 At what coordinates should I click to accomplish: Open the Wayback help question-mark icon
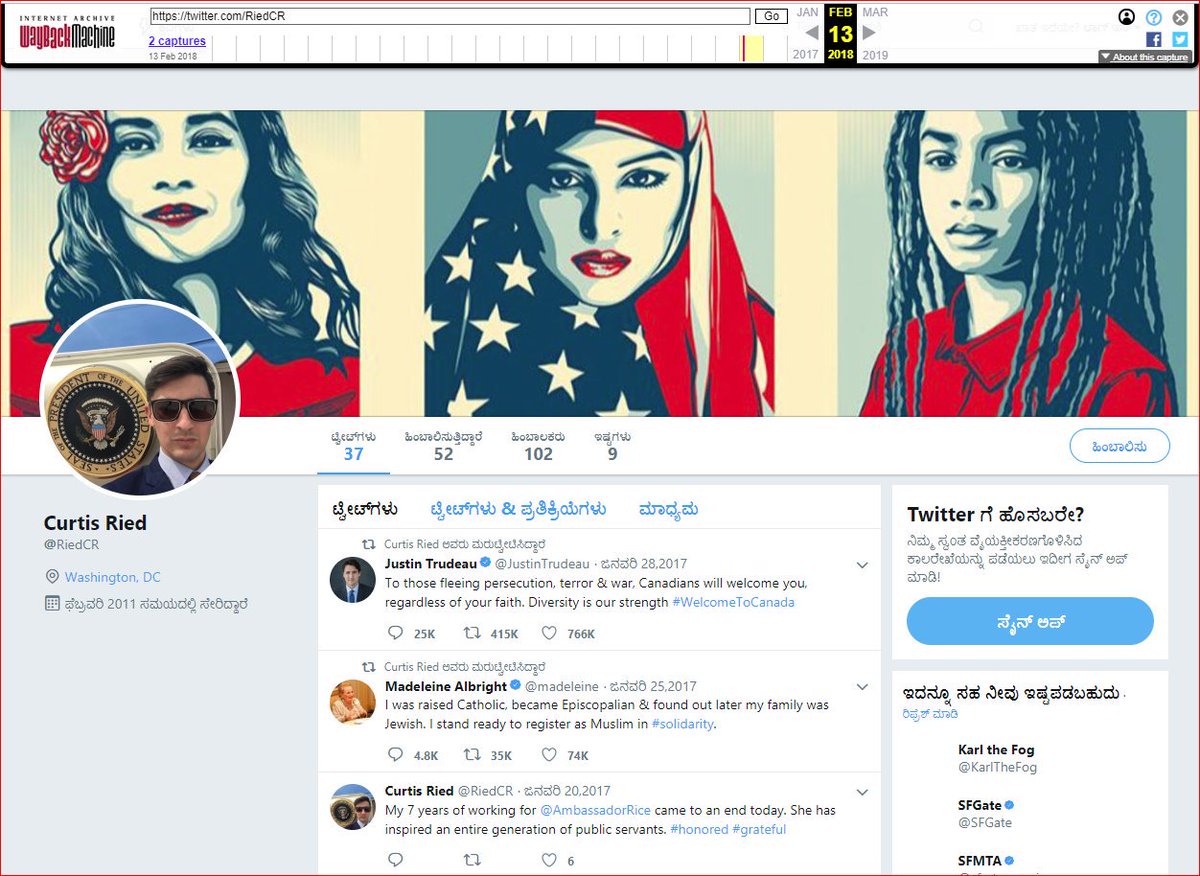point(1154,17)
